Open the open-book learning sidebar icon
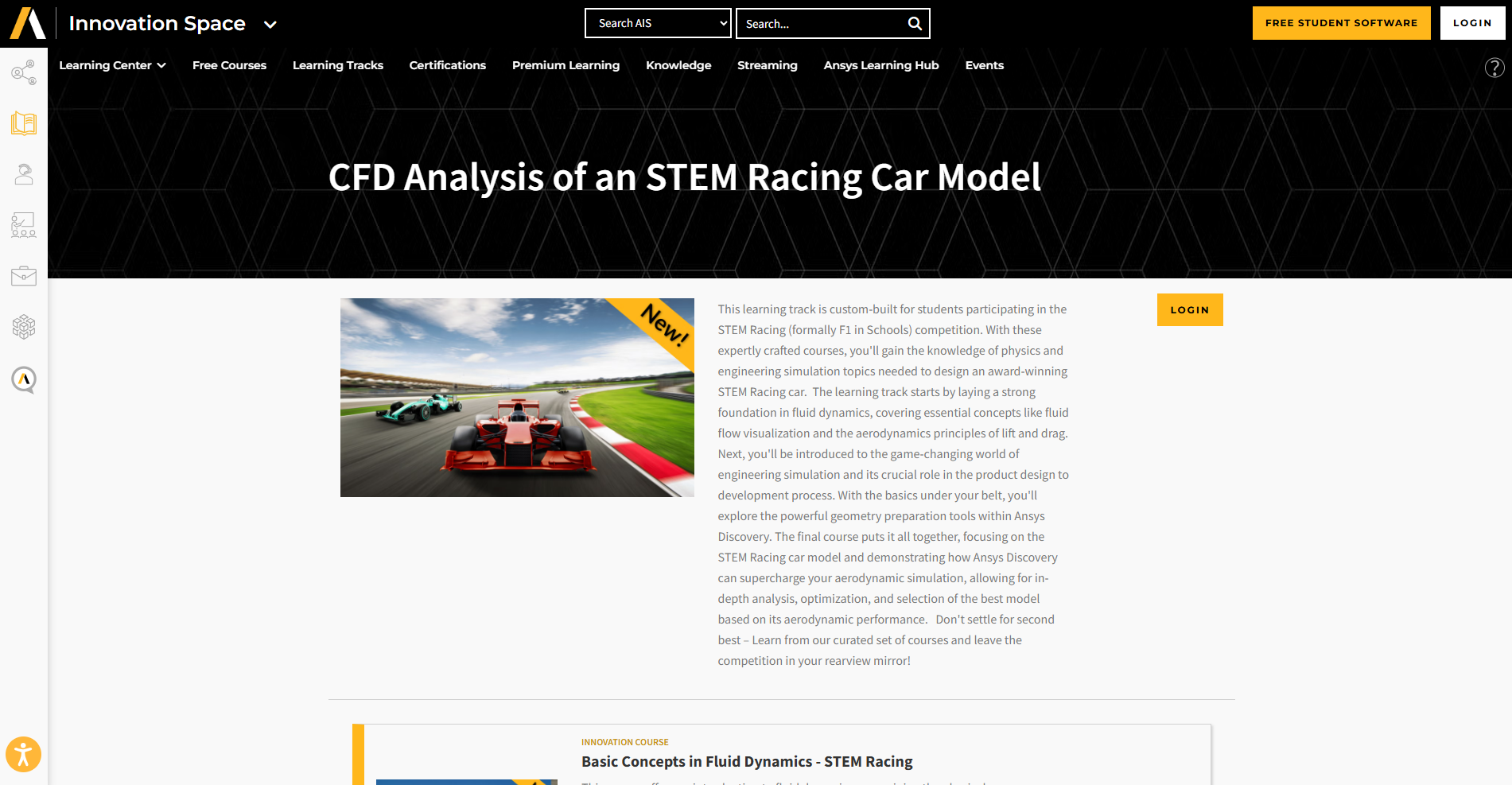 24,123
